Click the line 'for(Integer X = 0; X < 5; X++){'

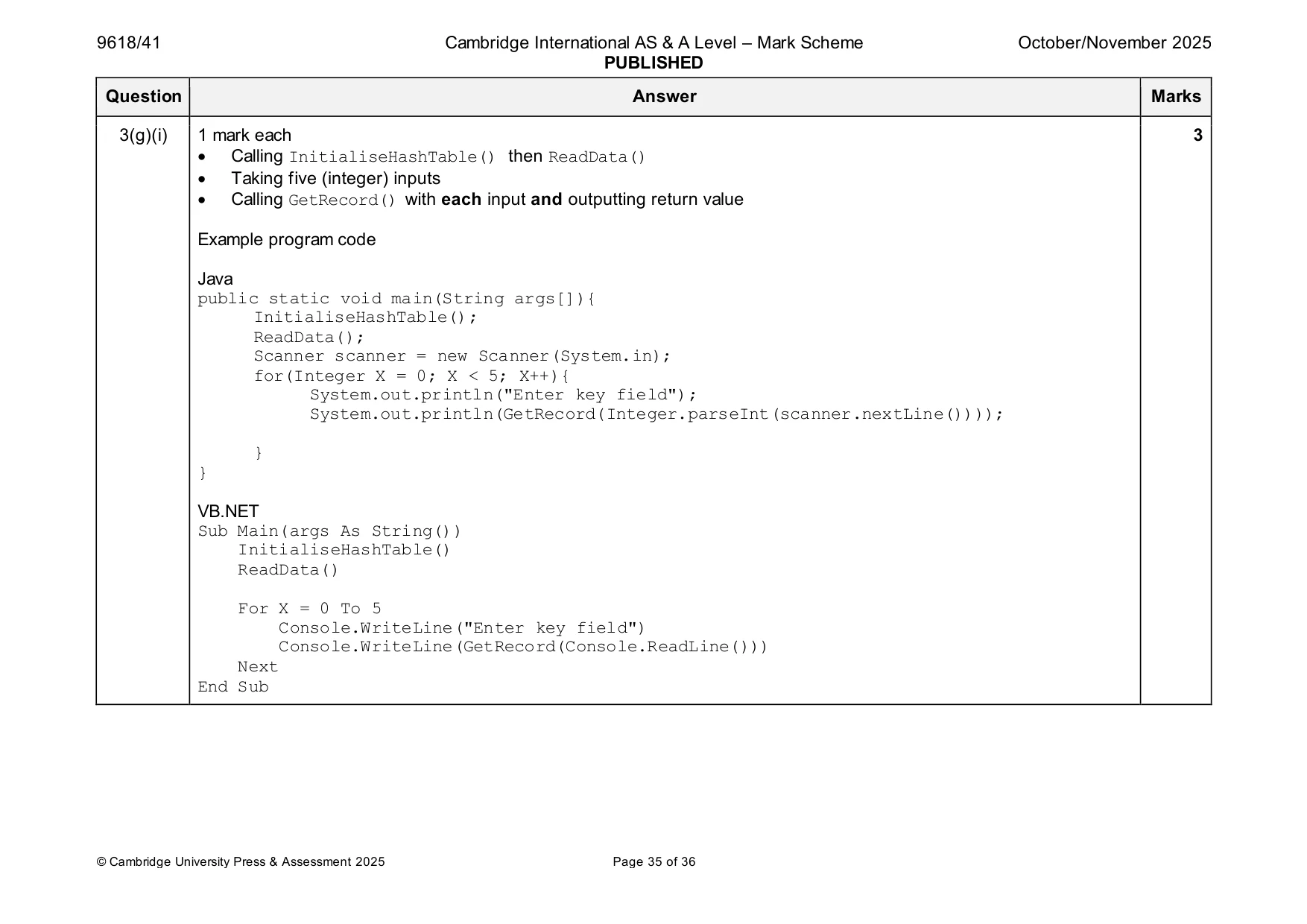pyautogui.click(x=411, y=376)
